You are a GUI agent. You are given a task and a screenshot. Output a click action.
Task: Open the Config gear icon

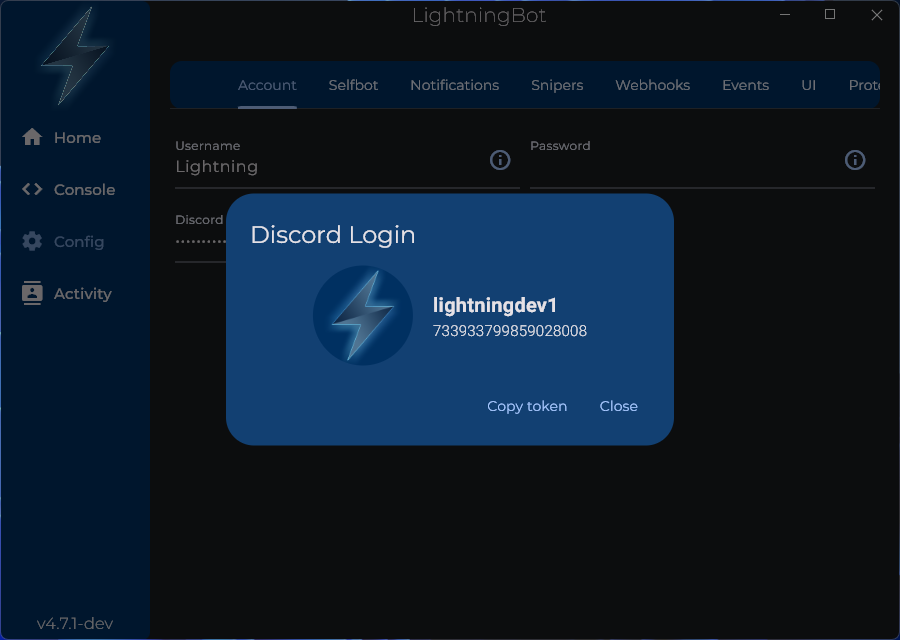(30, 241)
